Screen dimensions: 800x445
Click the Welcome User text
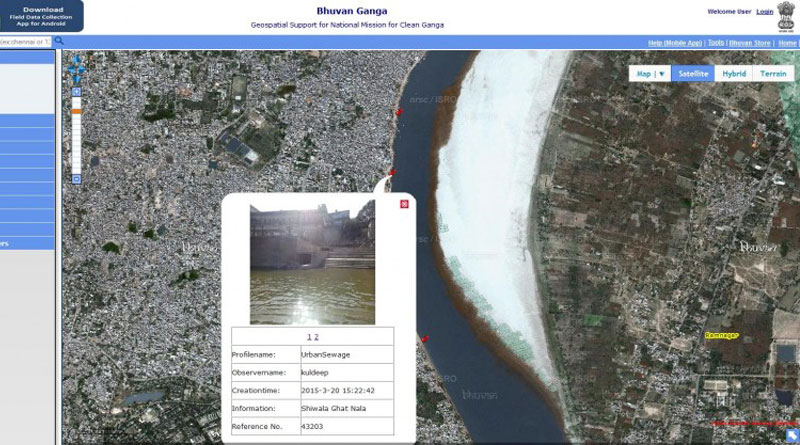729,12
